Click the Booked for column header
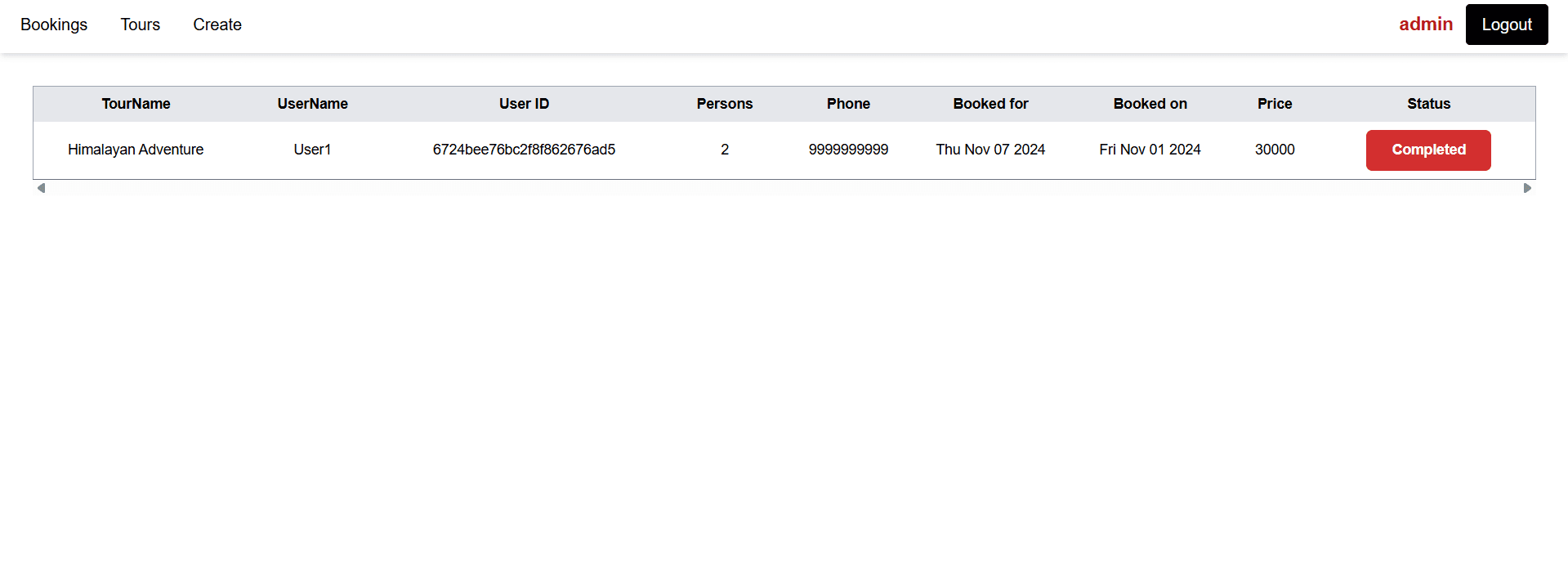1568x582 pixels. click(990, 104)
